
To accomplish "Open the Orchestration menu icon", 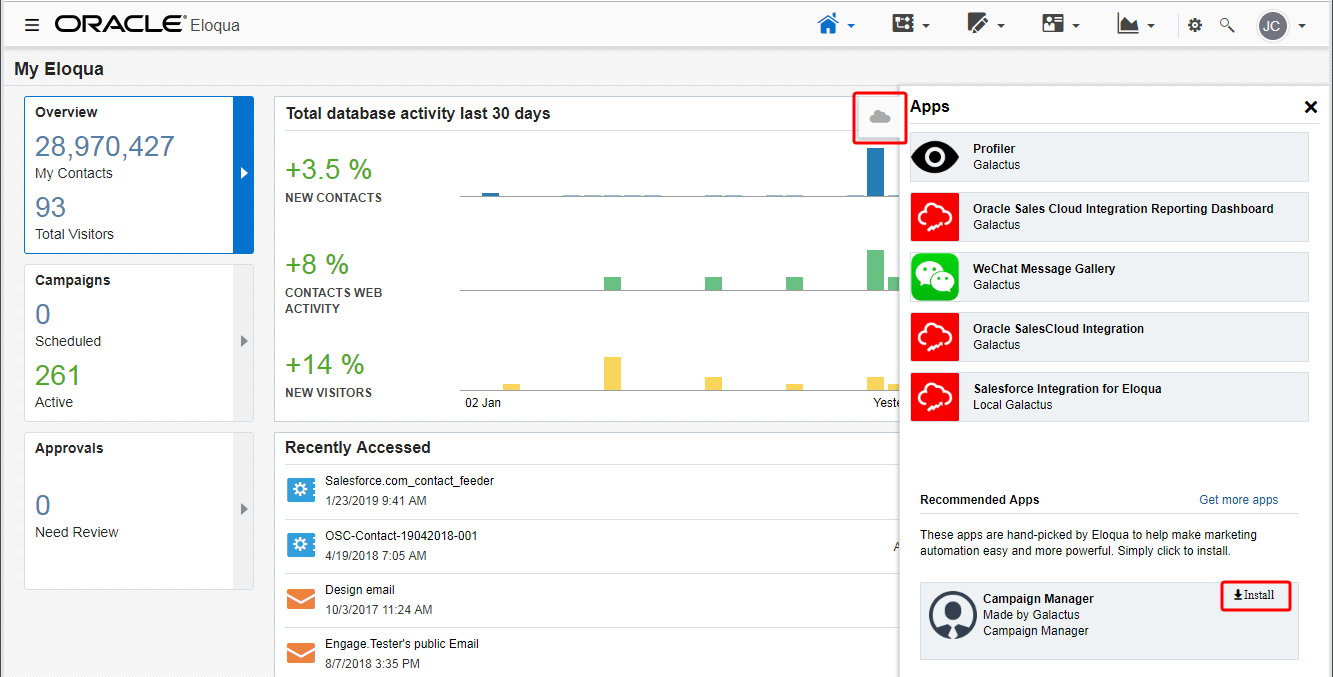I will click(x=911, y=25).
